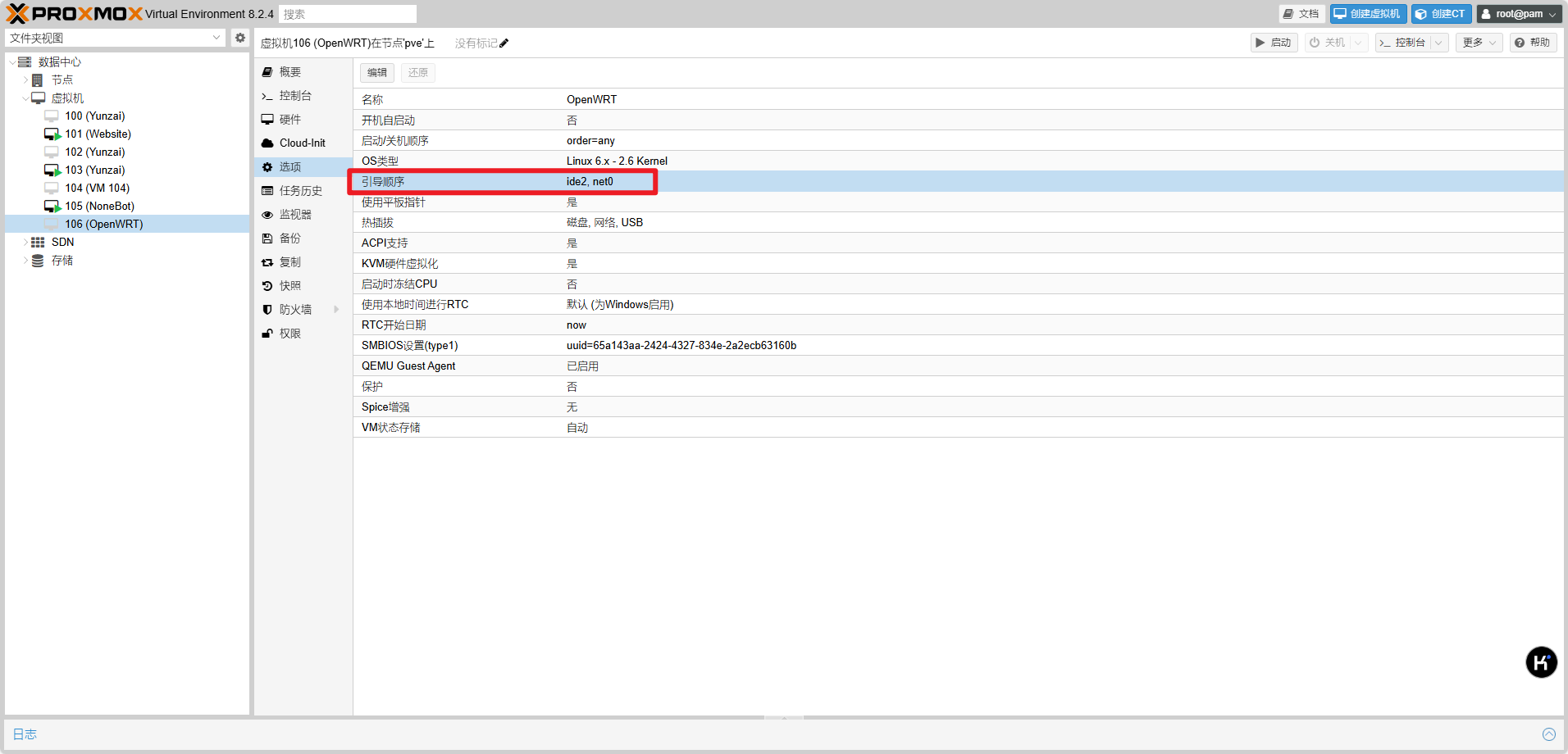Open the Cloud-Init section
Image resolution: width=1568 pixels, height=754 pixels.
click(x=301, y=143)
